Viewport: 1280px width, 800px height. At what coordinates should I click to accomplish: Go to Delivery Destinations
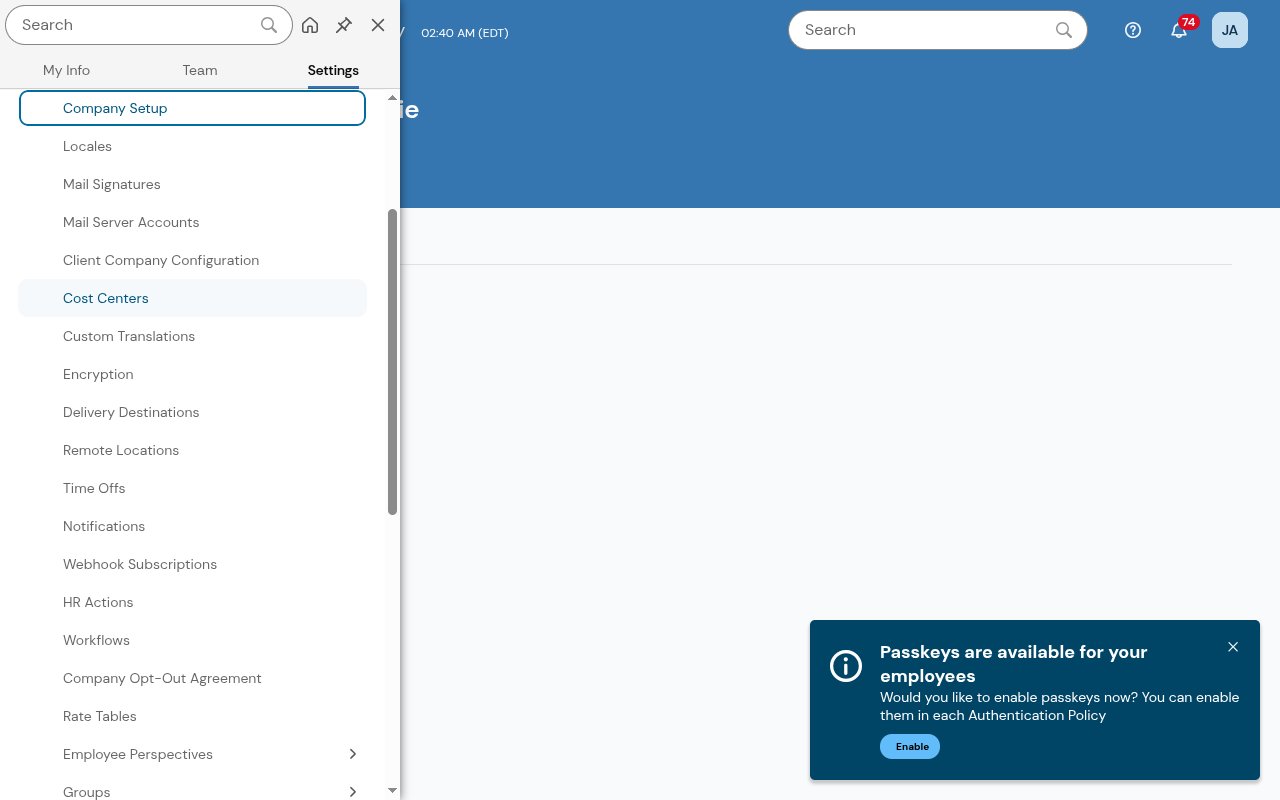193,412
